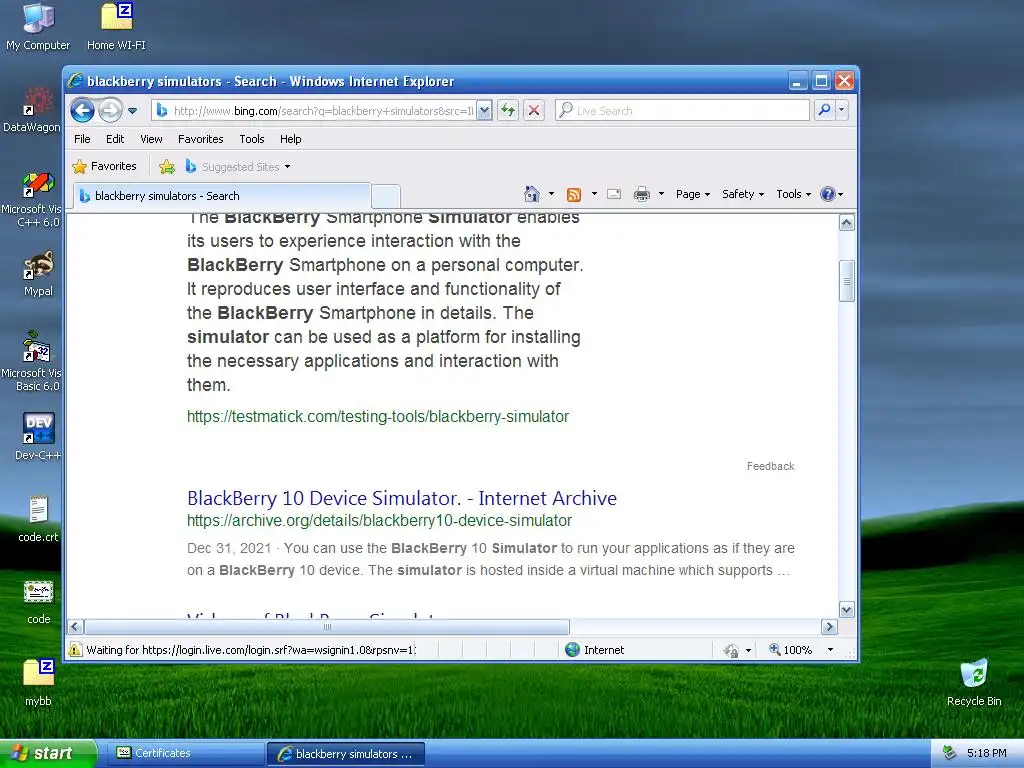The height and width of the screenshot is (768, 1024).
Task: Click the 100% zoom level button
Action: pyautogui.click(x=791, y=650)
